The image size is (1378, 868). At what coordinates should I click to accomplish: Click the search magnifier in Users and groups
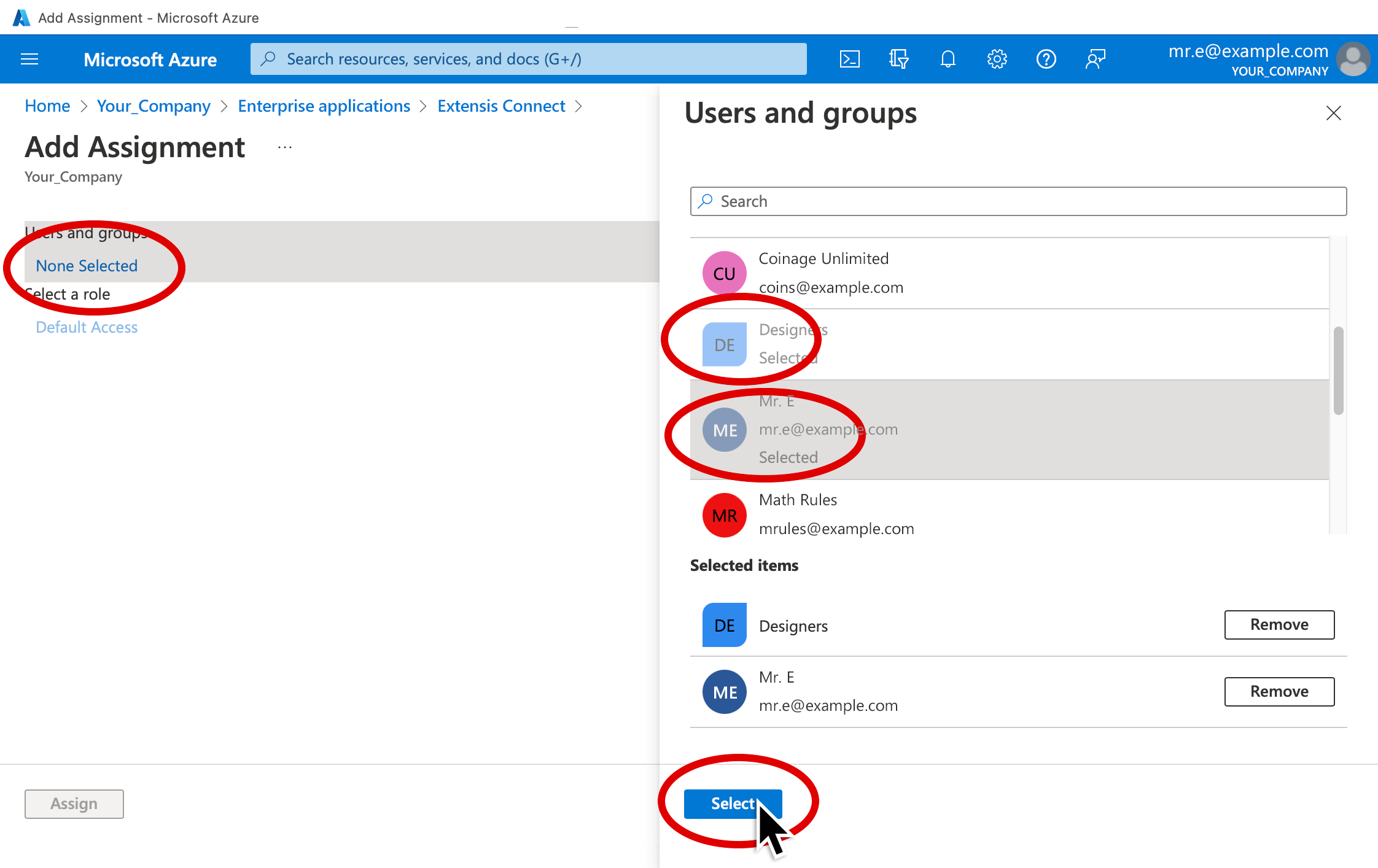tap(706, 201)
